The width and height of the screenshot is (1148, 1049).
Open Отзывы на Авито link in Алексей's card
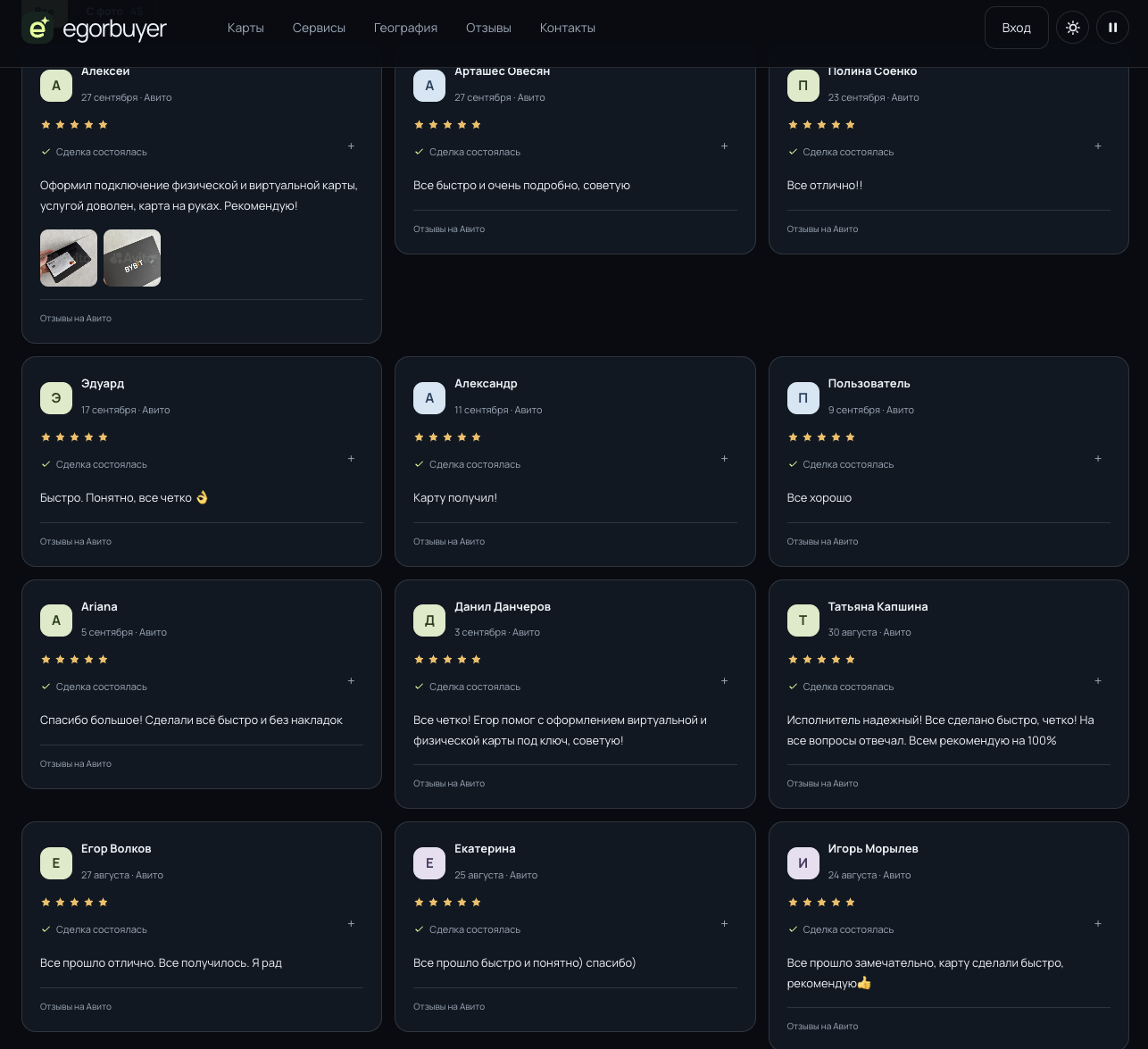(76, 318)
